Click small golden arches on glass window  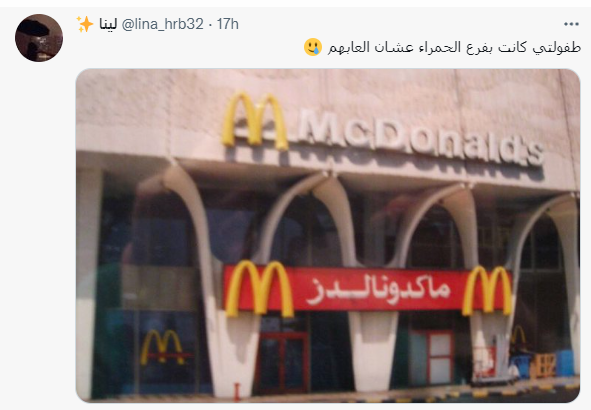(x=162, y=347)
